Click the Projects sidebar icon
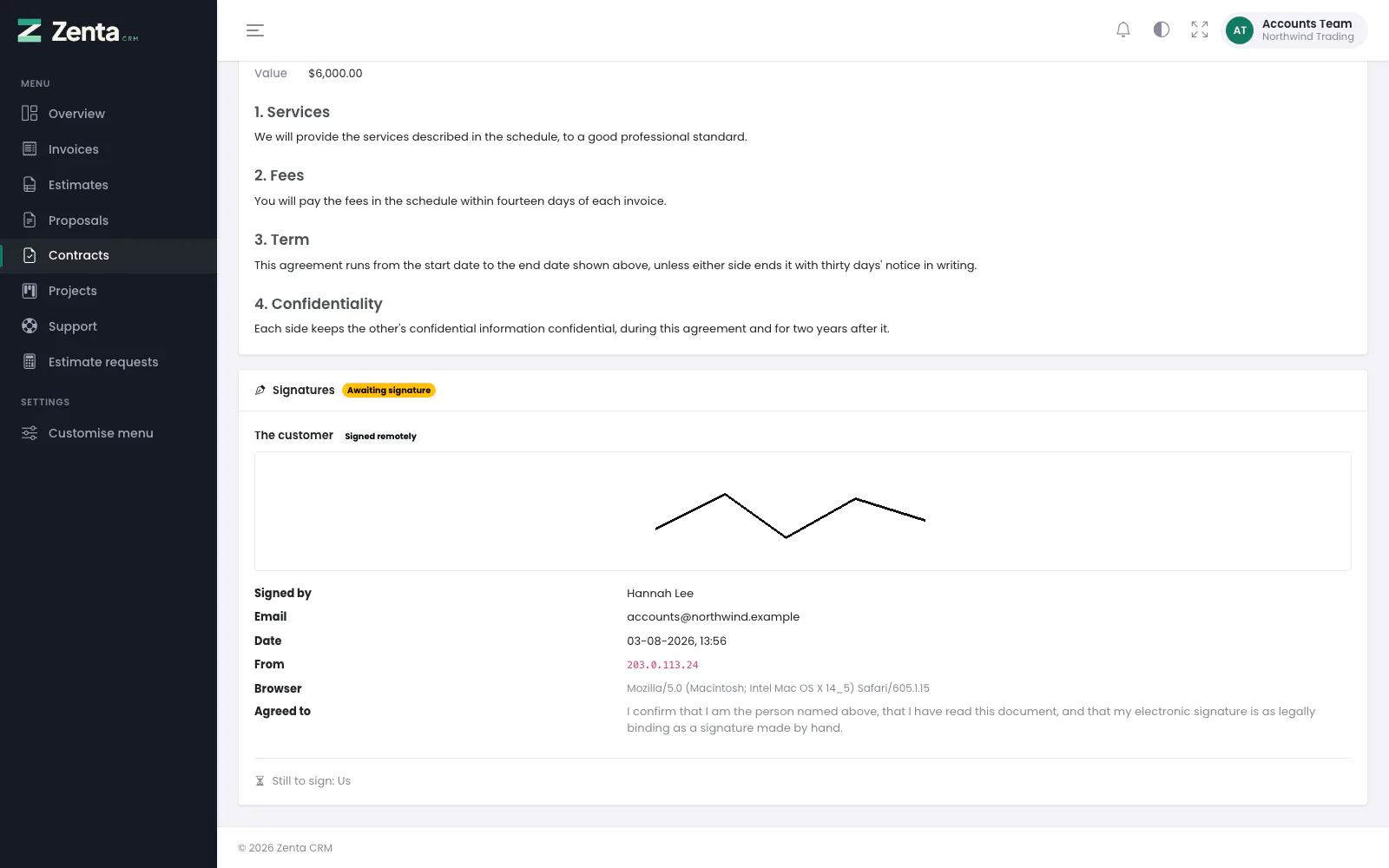1389x868 pixels. (30, 291)
